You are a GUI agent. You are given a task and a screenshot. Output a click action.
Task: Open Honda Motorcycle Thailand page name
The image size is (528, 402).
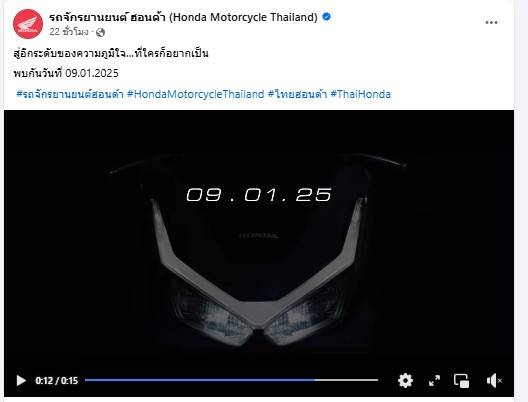pos(183,17)
